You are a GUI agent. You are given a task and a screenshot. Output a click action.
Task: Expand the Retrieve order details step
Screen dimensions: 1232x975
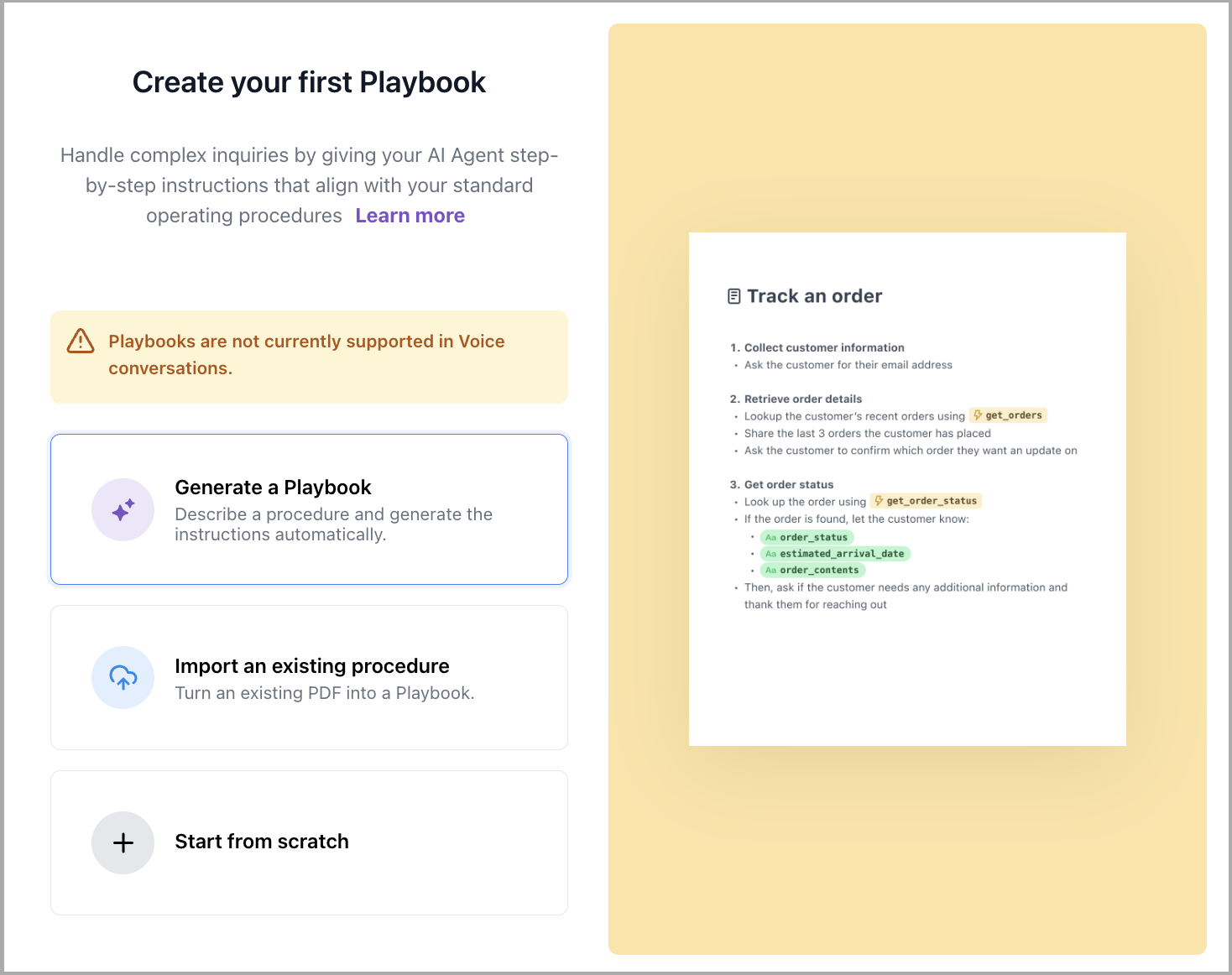801,399
